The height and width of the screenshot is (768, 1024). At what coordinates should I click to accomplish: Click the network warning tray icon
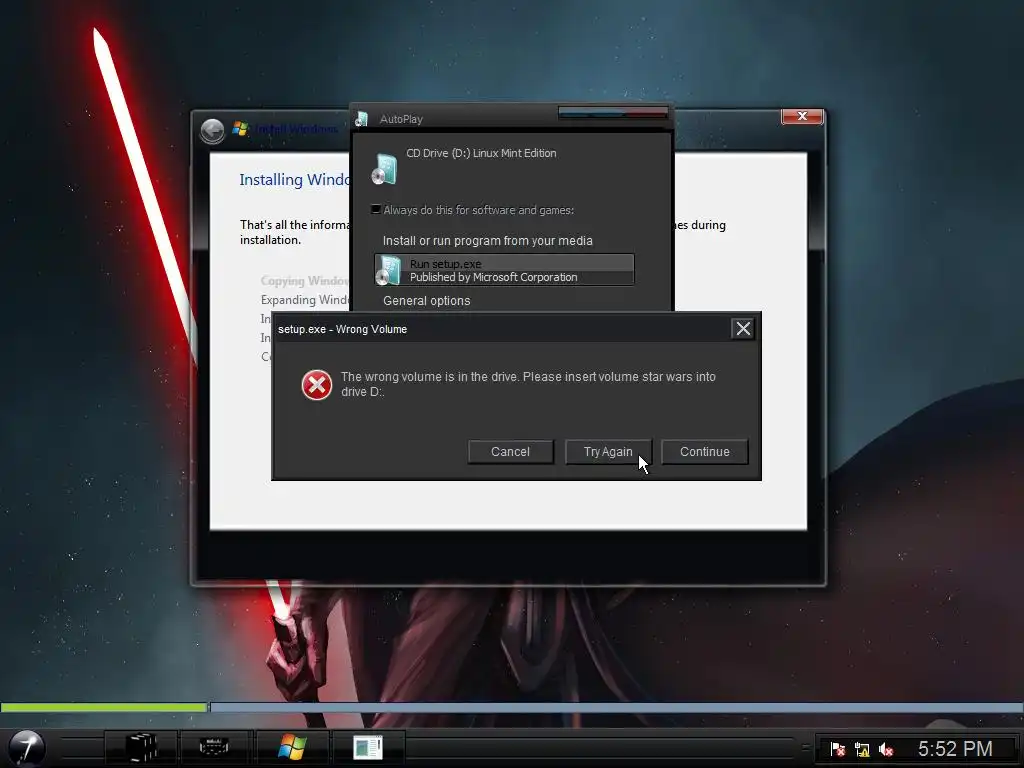(x=862, y=749)
